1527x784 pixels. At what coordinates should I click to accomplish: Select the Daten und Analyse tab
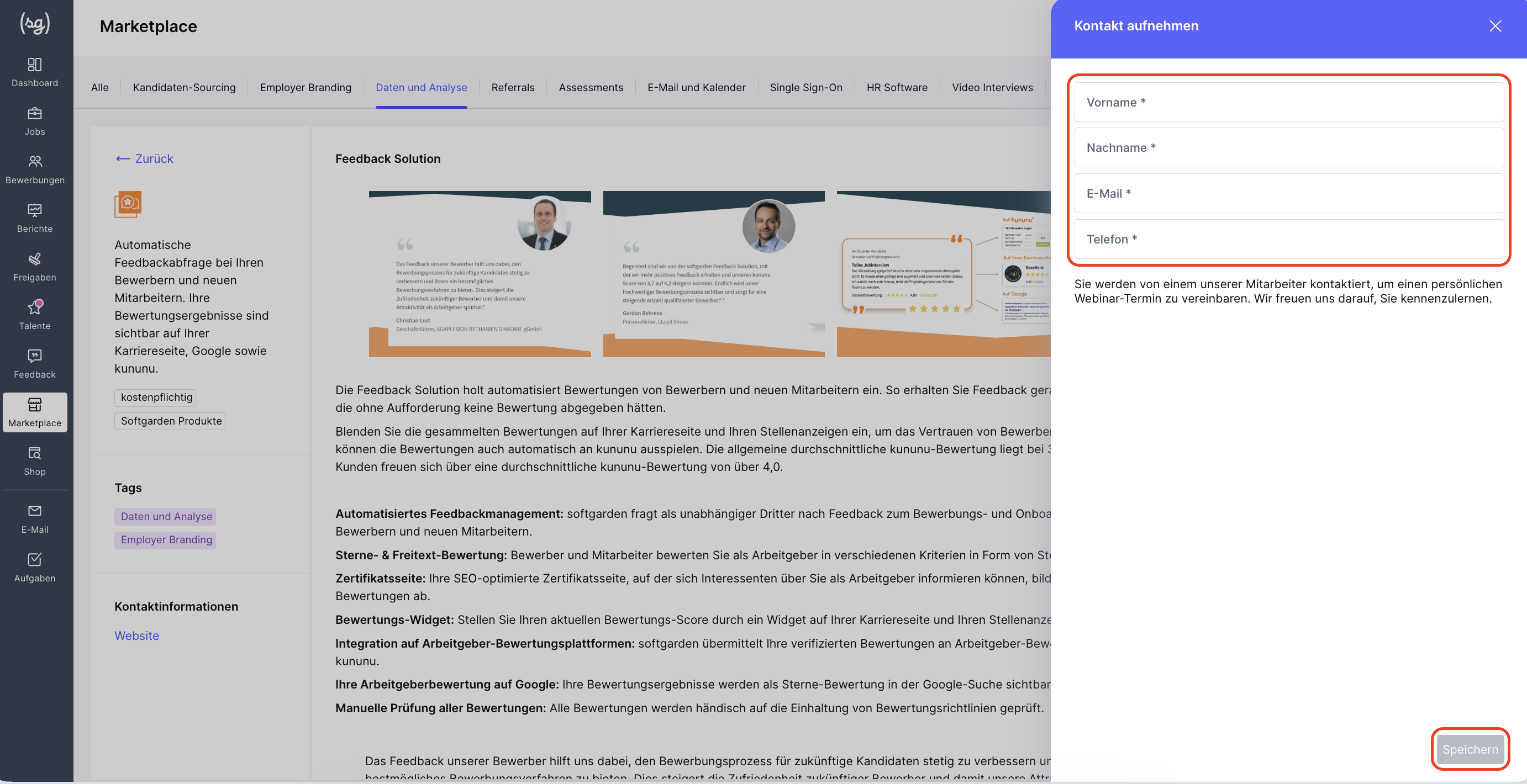422,87
